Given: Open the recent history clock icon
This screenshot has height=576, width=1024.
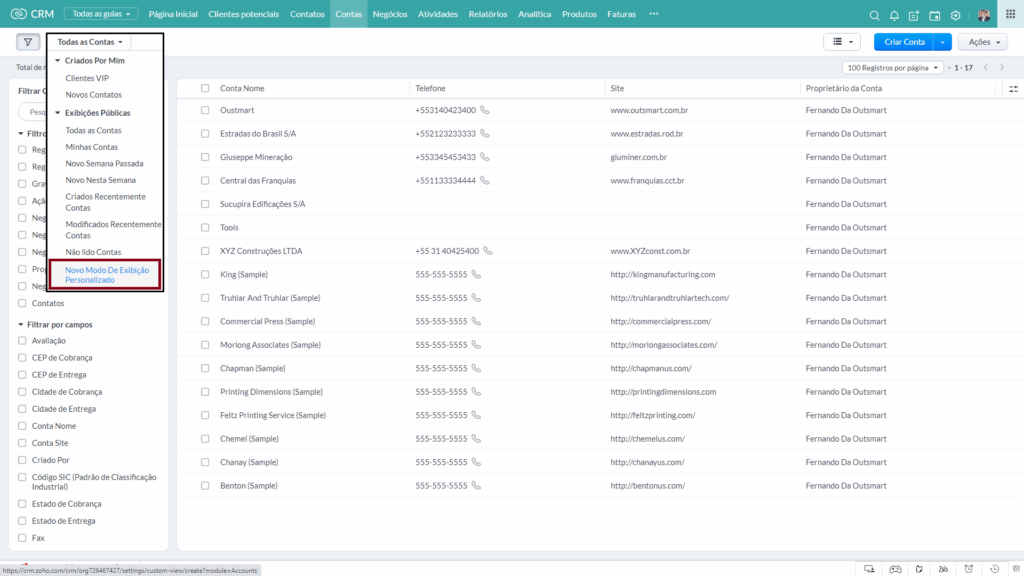Looking at the screenshot, I should tap(995, 569).
